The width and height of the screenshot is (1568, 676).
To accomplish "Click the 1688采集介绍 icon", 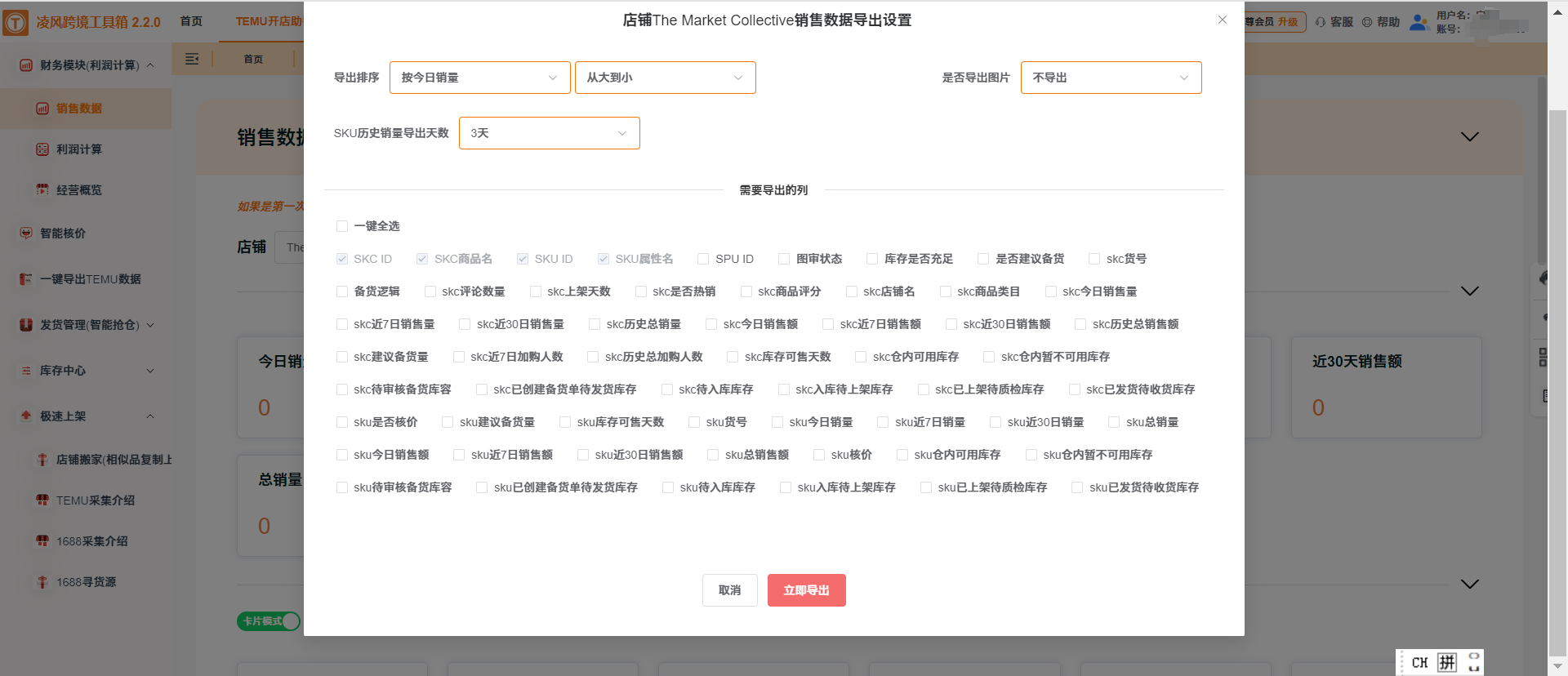I will click(42, 541).
